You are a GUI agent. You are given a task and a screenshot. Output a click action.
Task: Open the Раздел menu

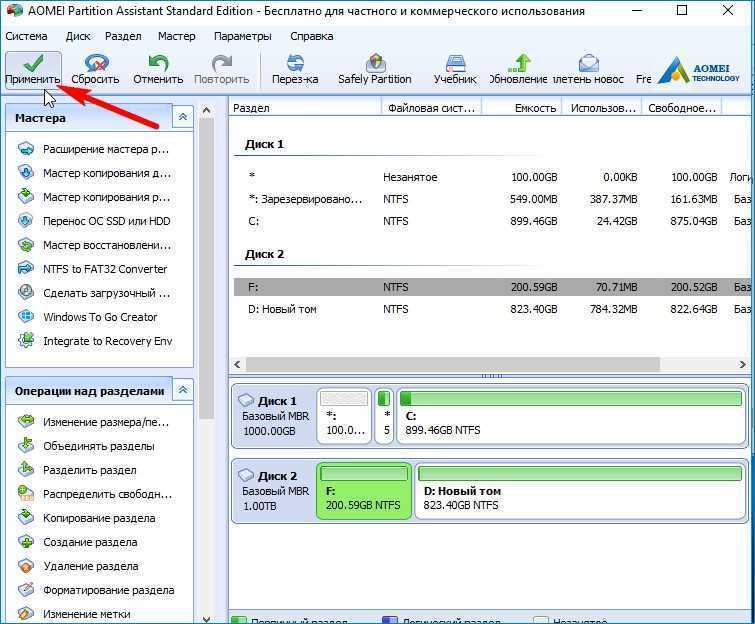(x=123, y=36)
